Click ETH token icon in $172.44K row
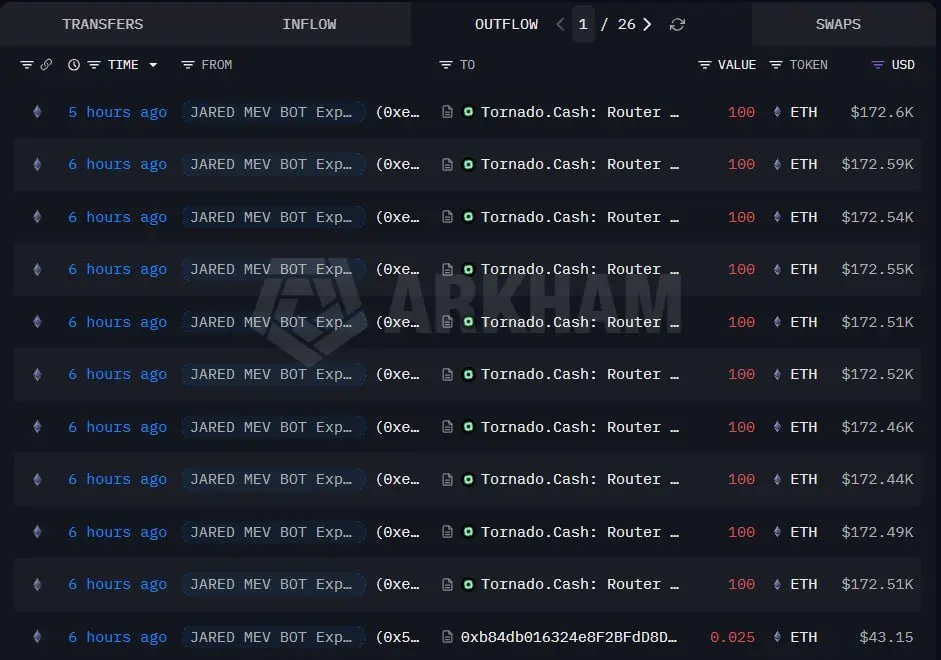The image size is (941, 660). (777, 479)
